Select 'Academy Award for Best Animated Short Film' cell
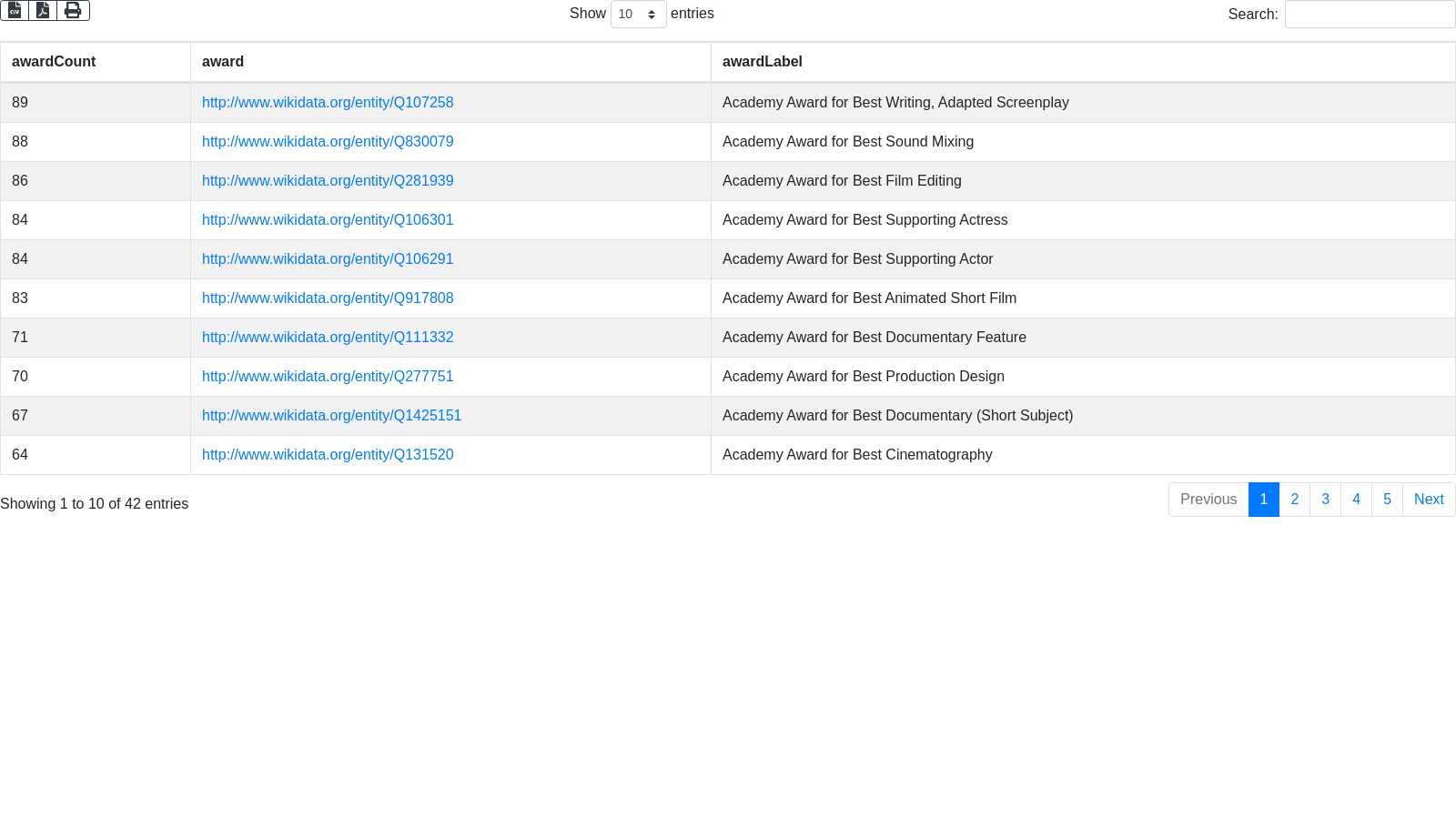 [1083, 298]
